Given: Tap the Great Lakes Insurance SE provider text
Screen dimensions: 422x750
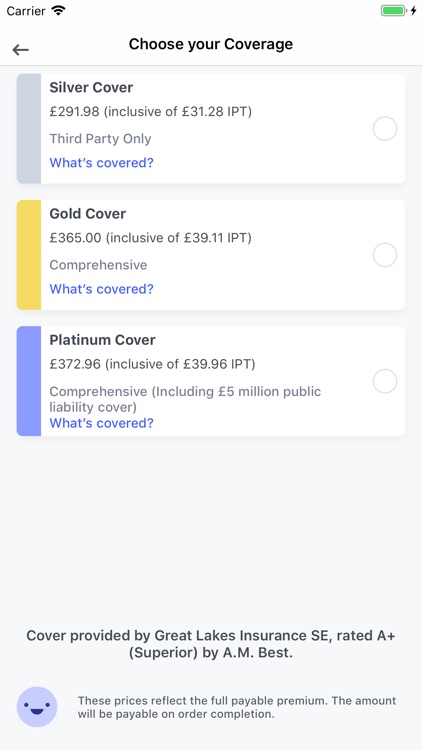Looking at the screenshot, I should pos(211,644).
